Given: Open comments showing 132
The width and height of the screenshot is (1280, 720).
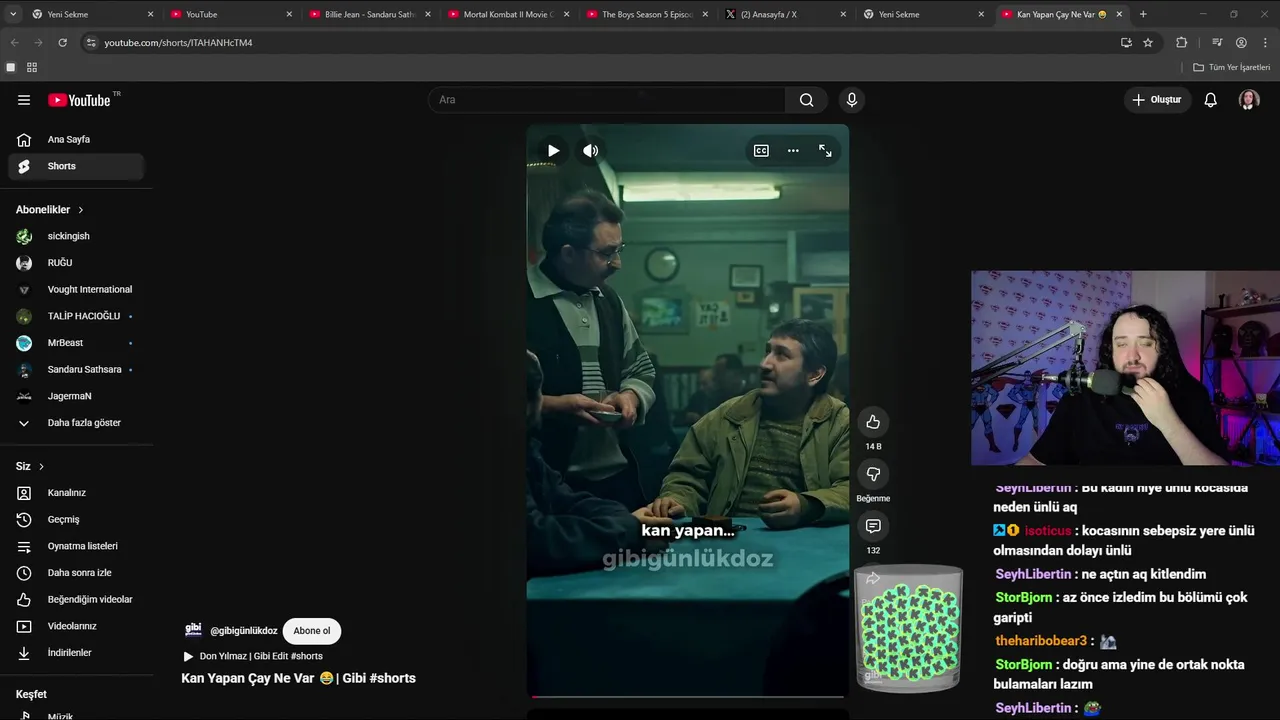Looking at the screenshot, I should (x=873, y=526).
